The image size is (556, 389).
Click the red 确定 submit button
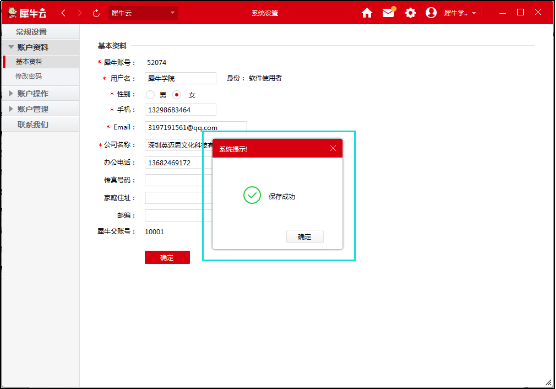[x=167, y=257]
